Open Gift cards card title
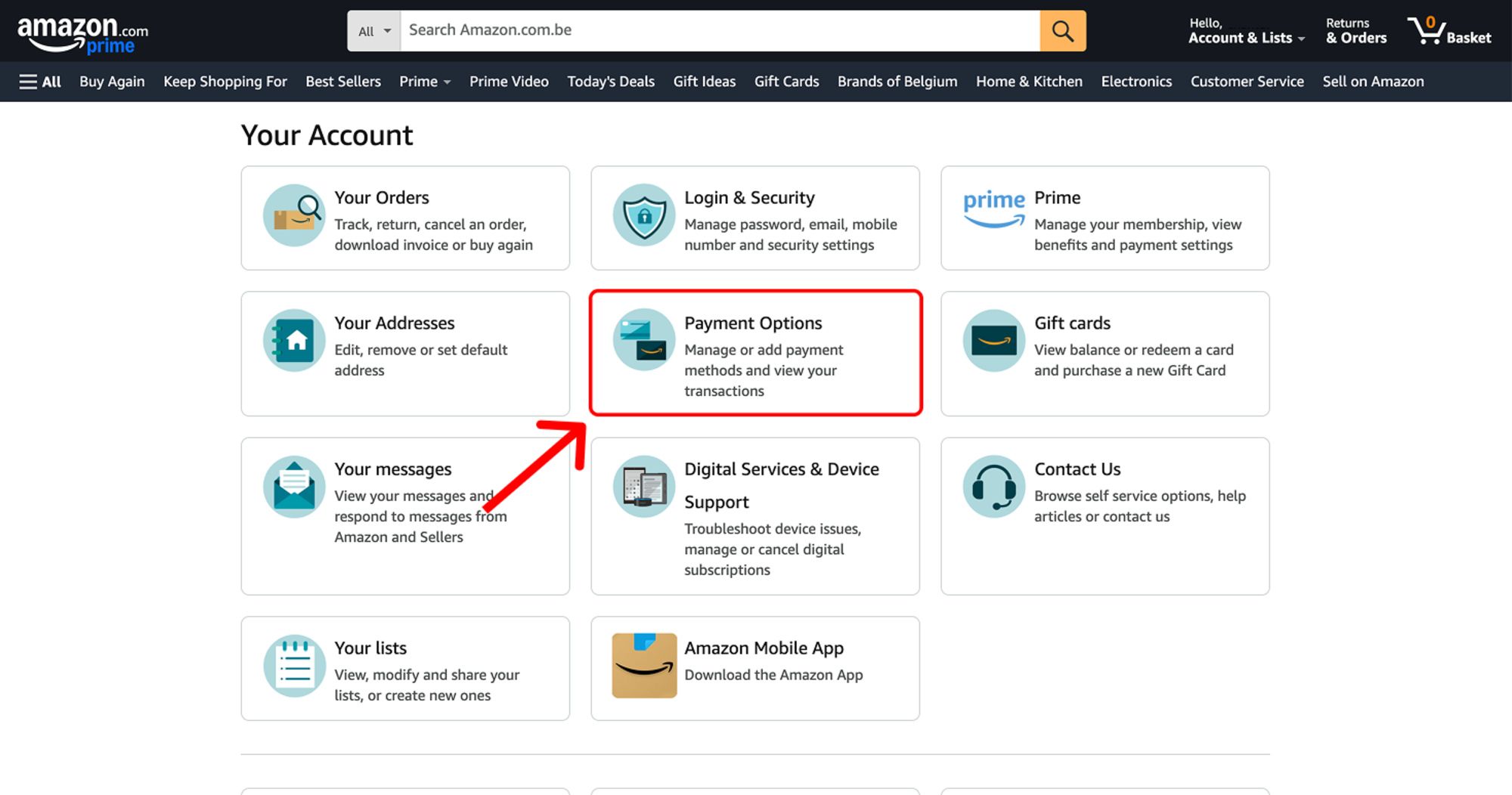 1072,323
